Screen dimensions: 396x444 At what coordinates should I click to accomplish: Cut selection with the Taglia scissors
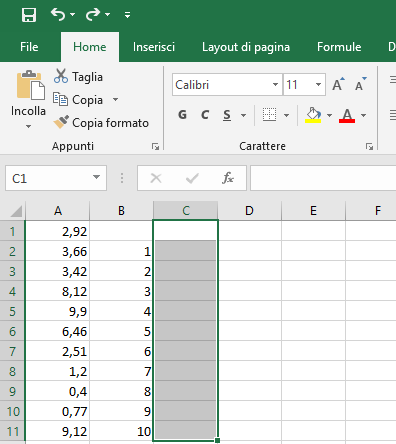tap(78, 77)
